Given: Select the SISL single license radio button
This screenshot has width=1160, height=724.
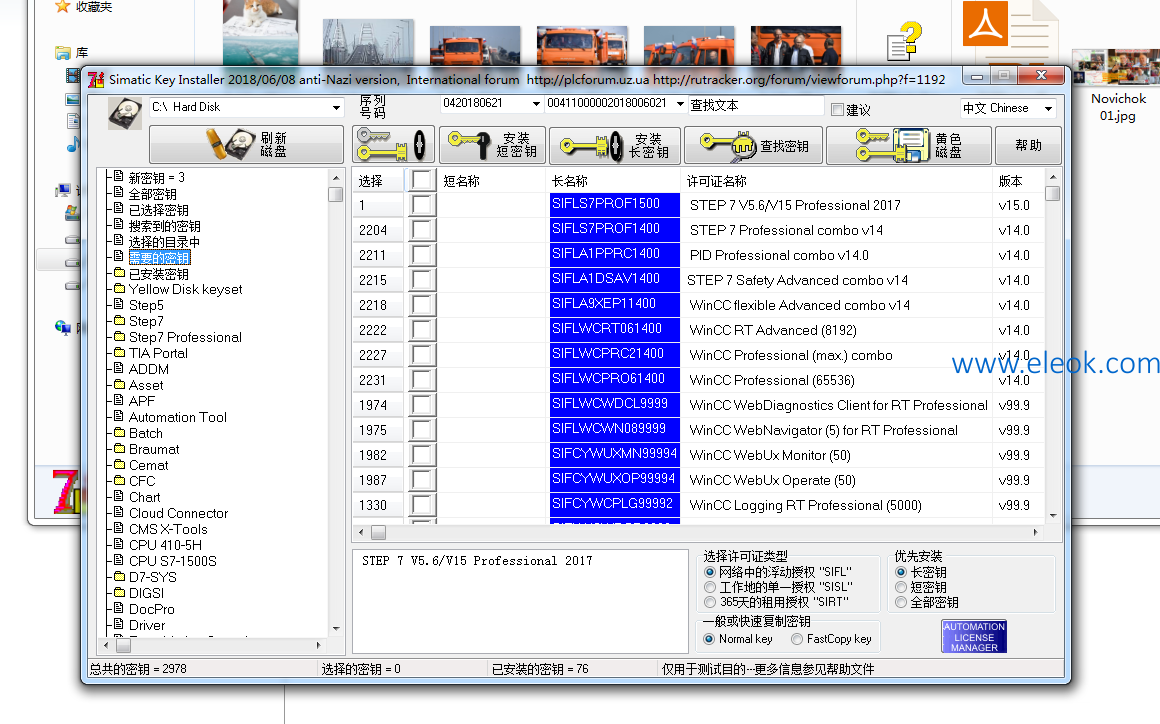Looking at the screenshot, I should tap(710, 587).
